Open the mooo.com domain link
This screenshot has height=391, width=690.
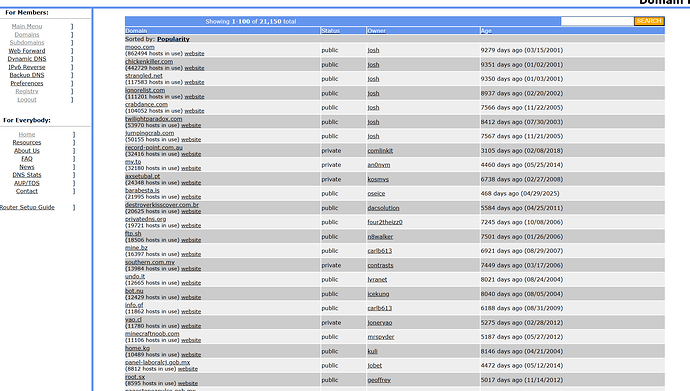pos(140,47)
